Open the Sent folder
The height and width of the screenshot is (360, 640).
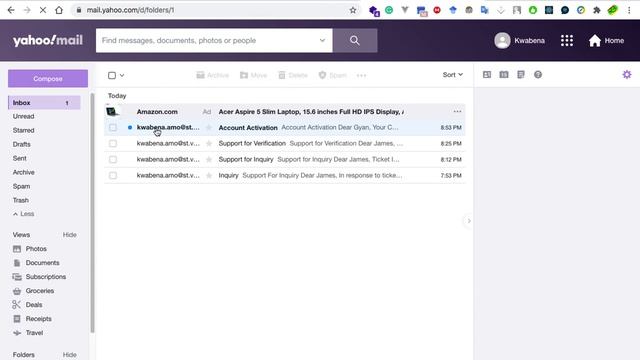click(x=19, y=158)
